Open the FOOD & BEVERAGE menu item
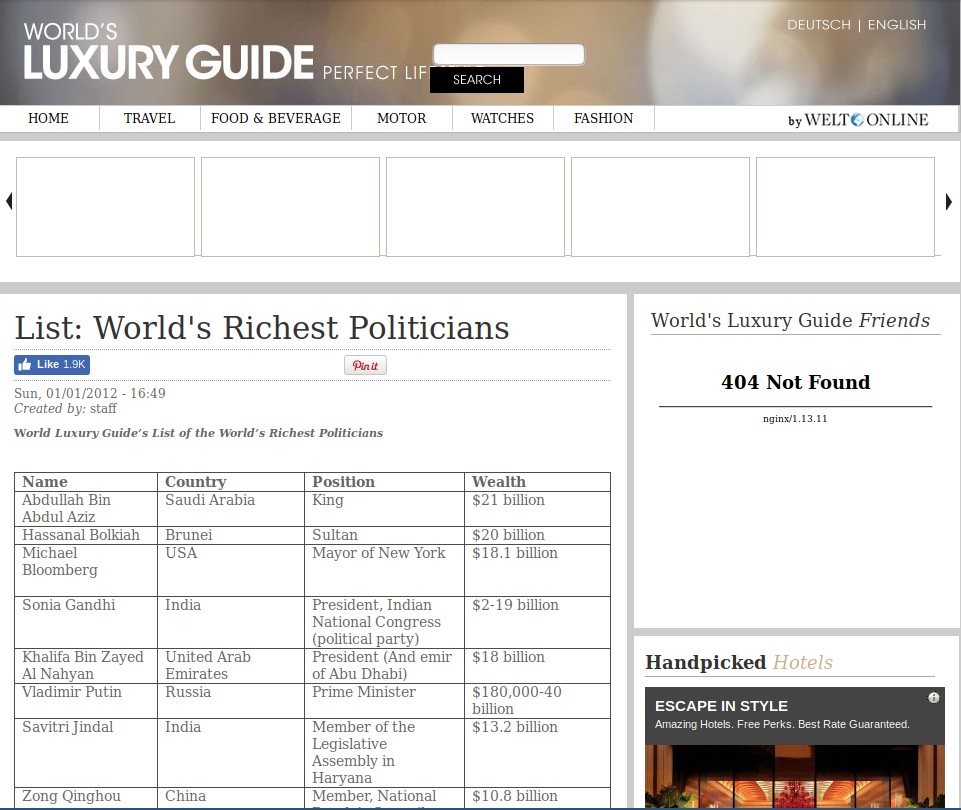This screenshot has height=810, width=961. pyautogui.click(x=276, y=118)
